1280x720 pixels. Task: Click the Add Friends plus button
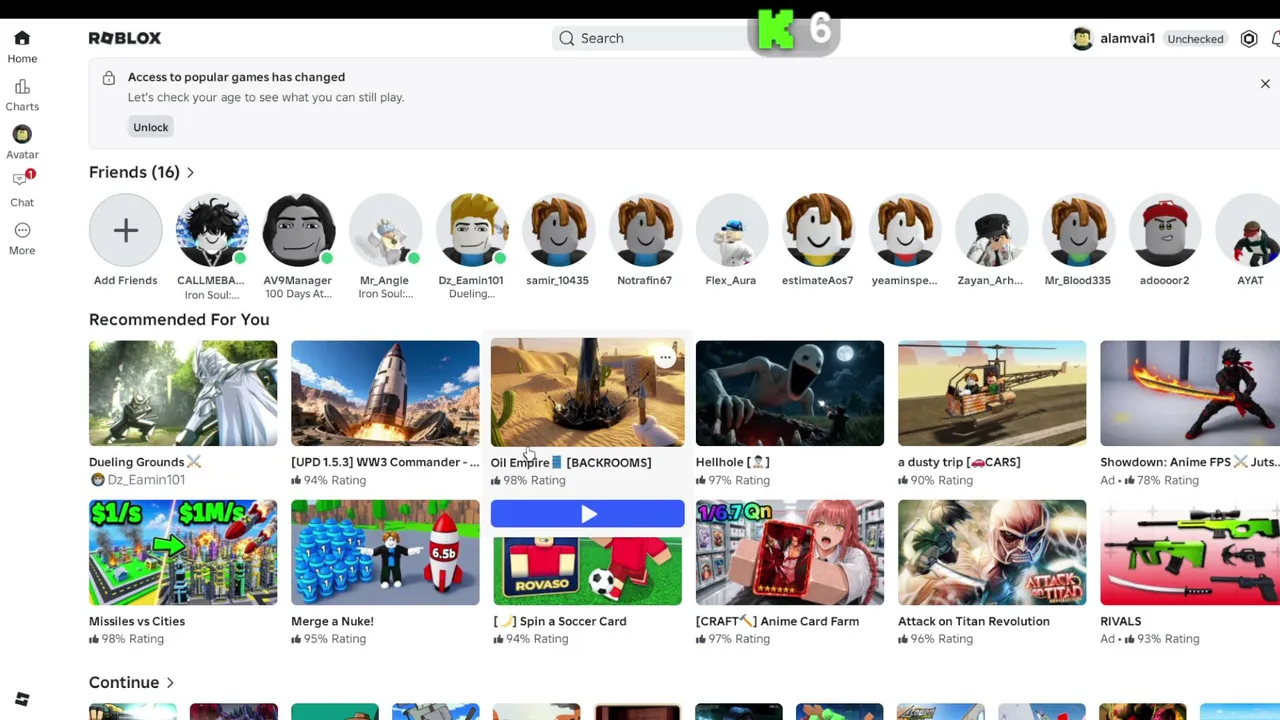[x=125, y=231]
